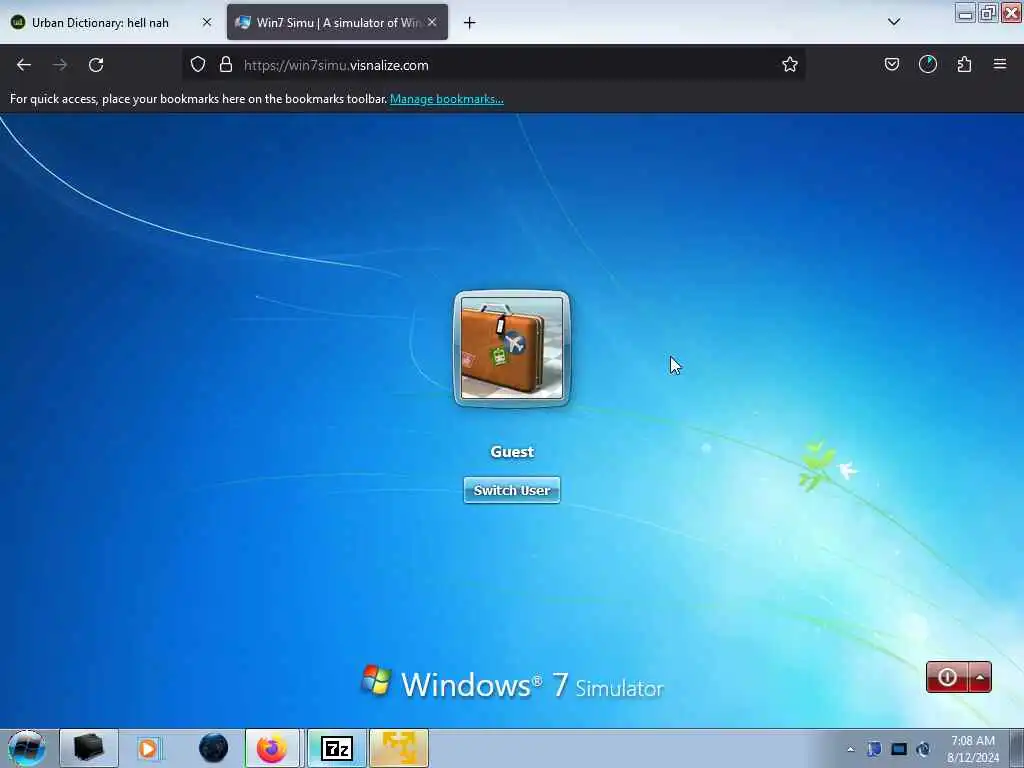Open the yellow puzzle taskbar icon
The height and width of the screenshot is (768, 1024).
[399, 748]
